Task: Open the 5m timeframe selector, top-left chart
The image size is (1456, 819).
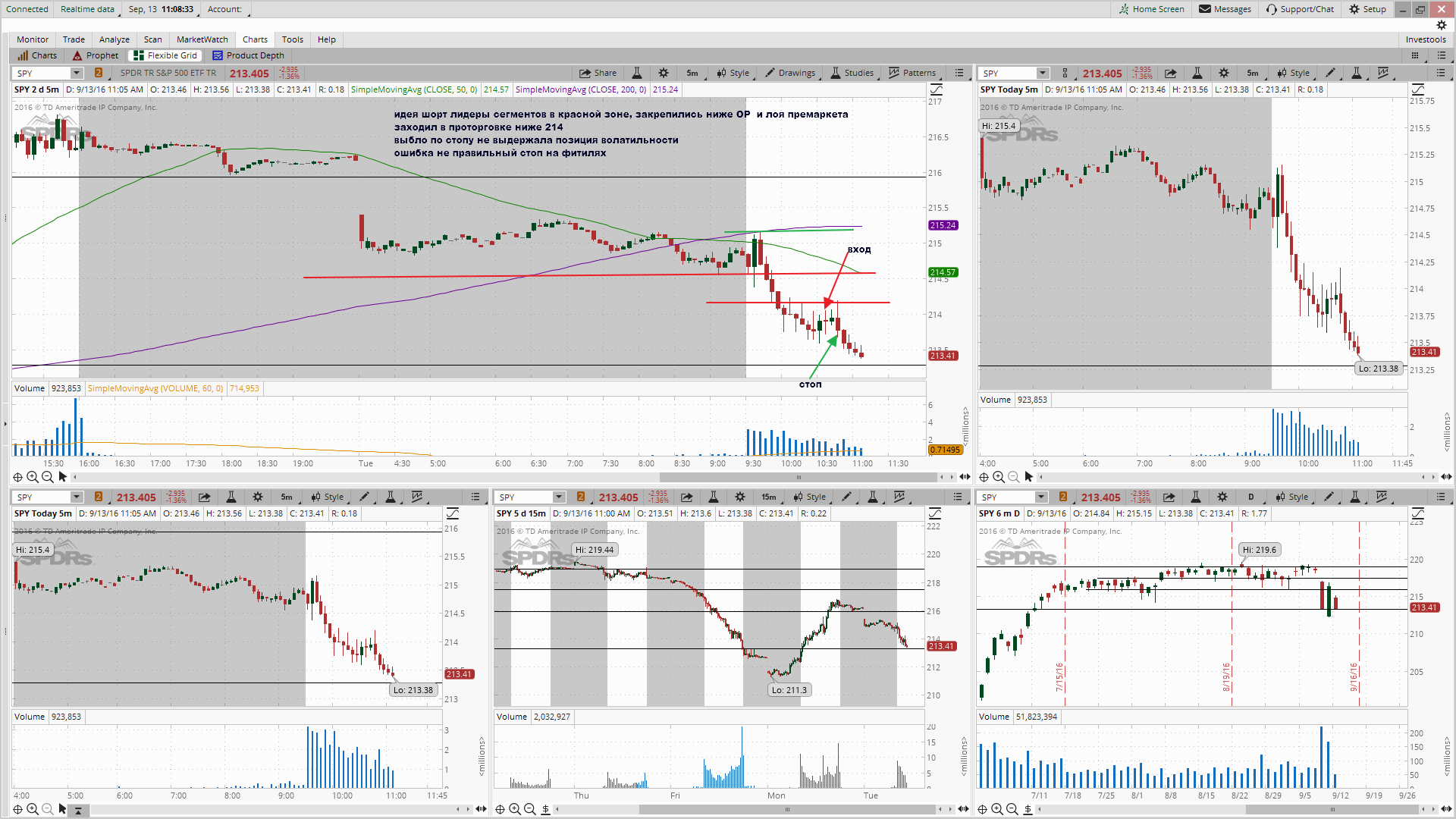Action: coord(692,73)
